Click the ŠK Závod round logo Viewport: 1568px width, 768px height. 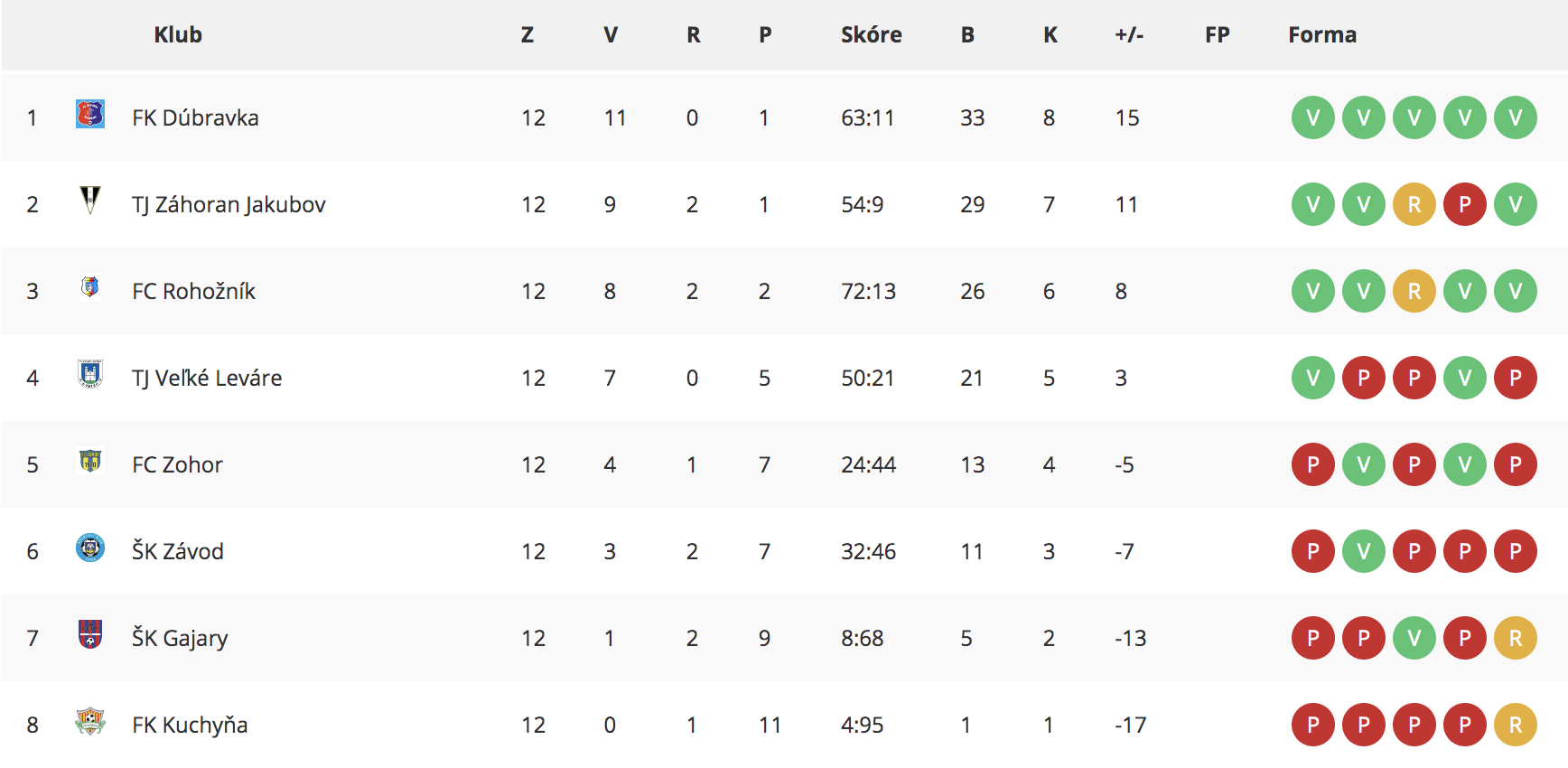click(90, 548)
